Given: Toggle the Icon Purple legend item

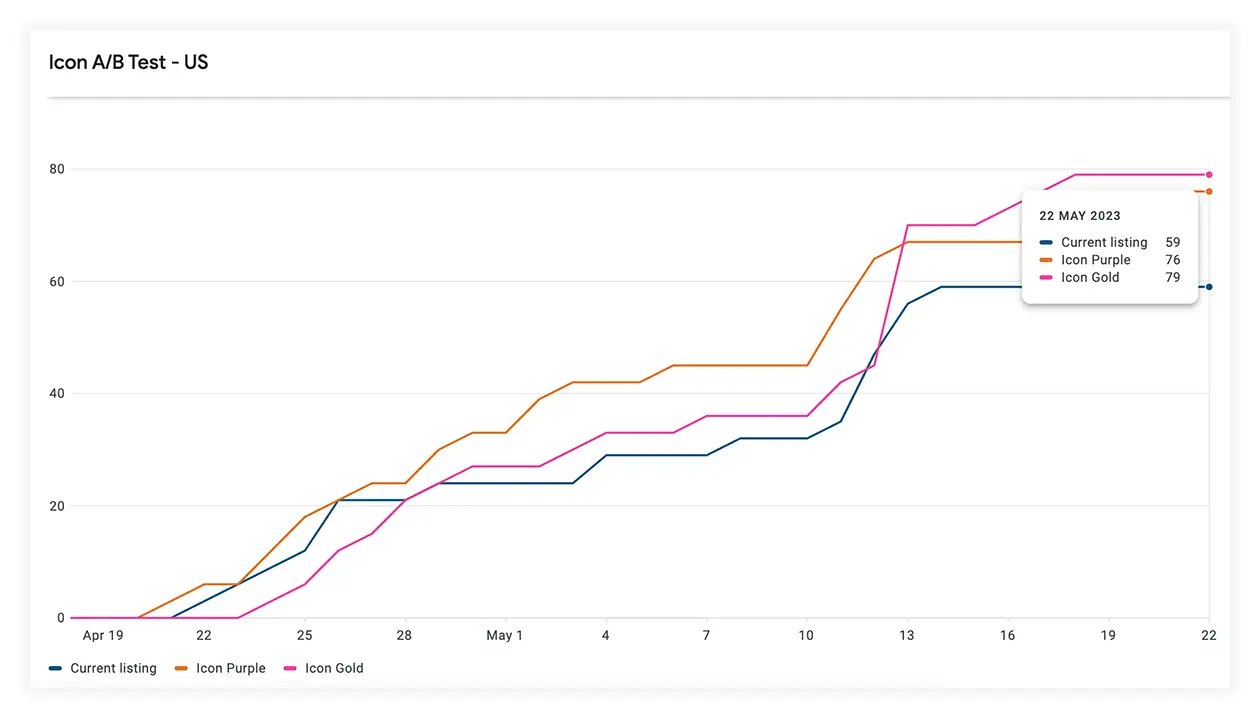Looking at the screenshot, I should click(230, 668).
